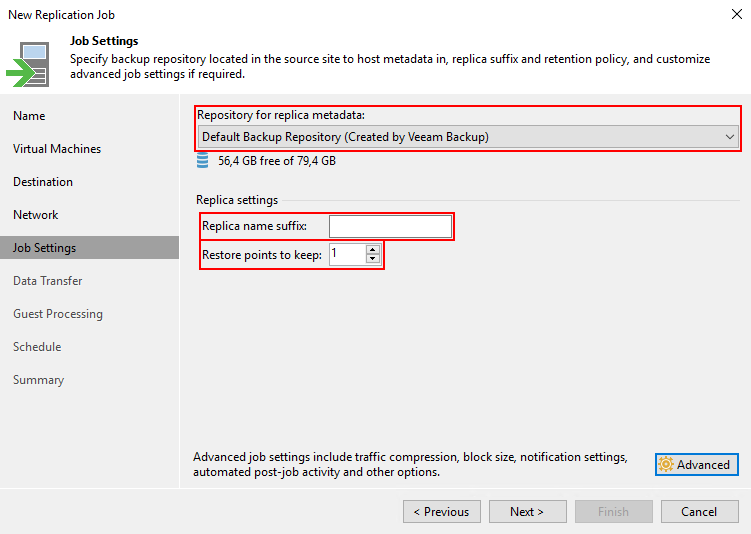
Task: Select the Network step
Action: click(36, 215)
